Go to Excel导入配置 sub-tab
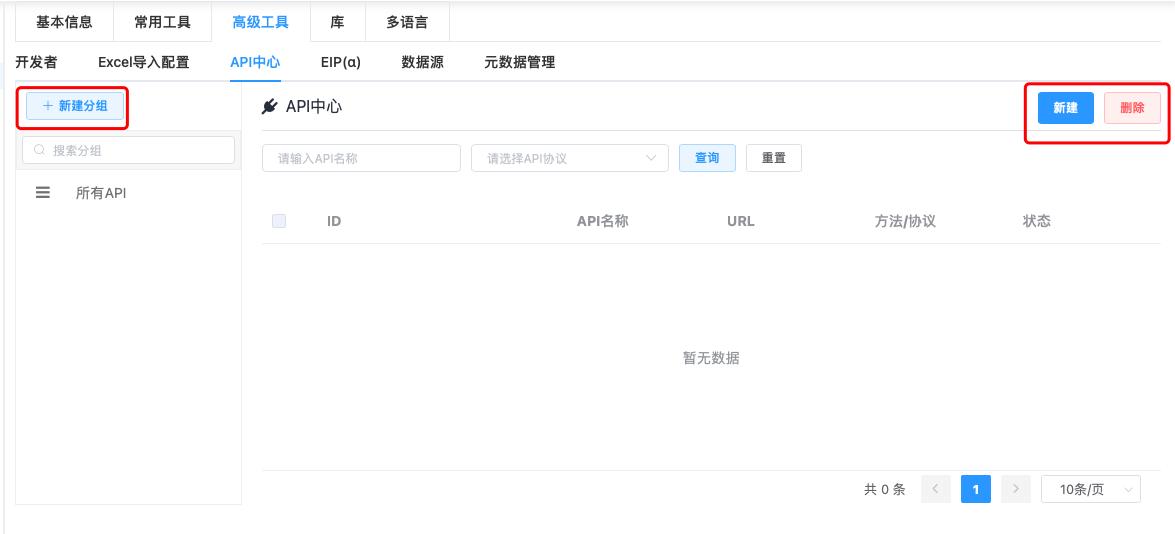The image size is (1175, 534). [x=143, y=62]
